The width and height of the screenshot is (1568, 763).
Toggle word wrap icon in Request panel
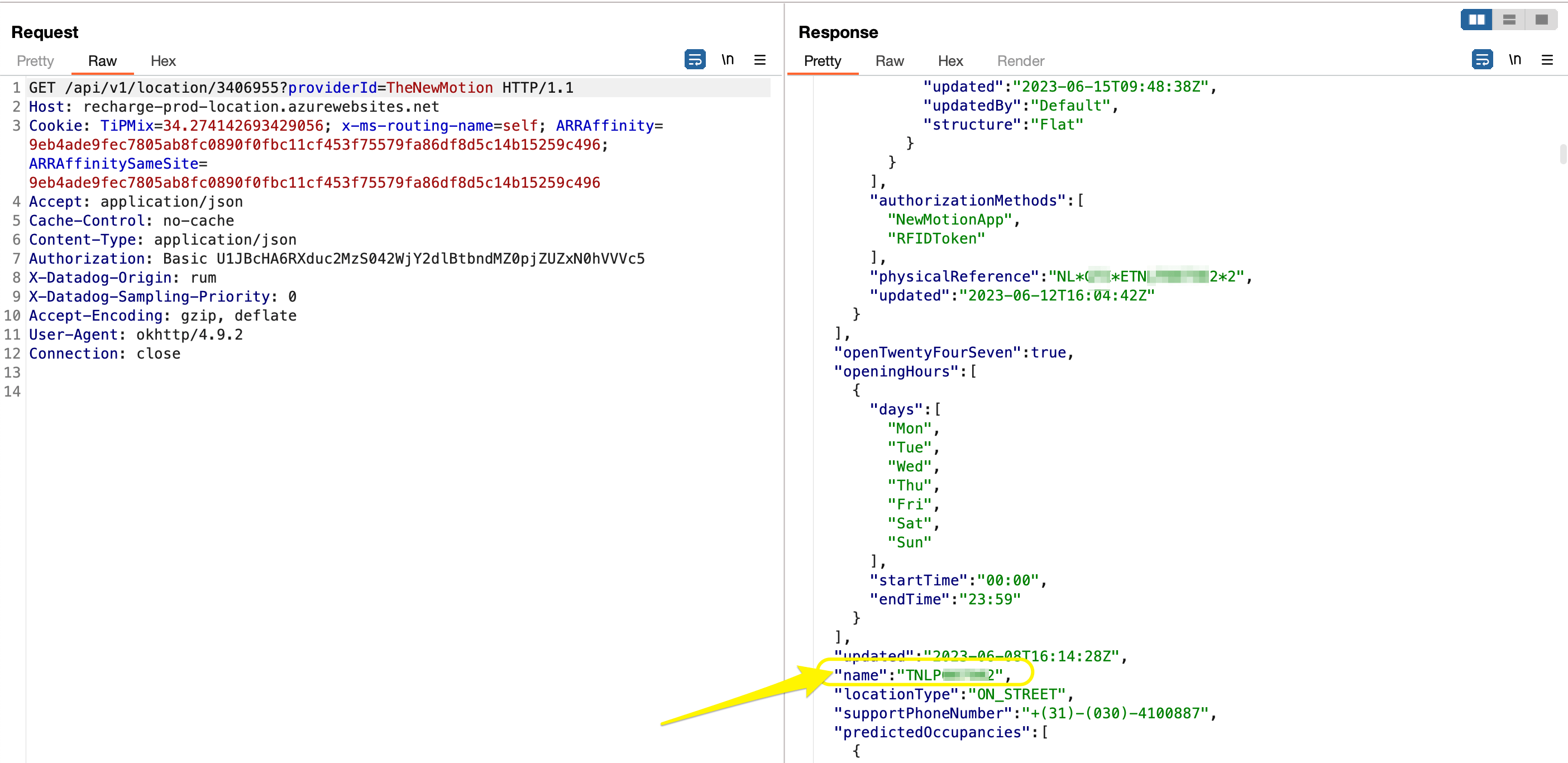coord(695,60)
